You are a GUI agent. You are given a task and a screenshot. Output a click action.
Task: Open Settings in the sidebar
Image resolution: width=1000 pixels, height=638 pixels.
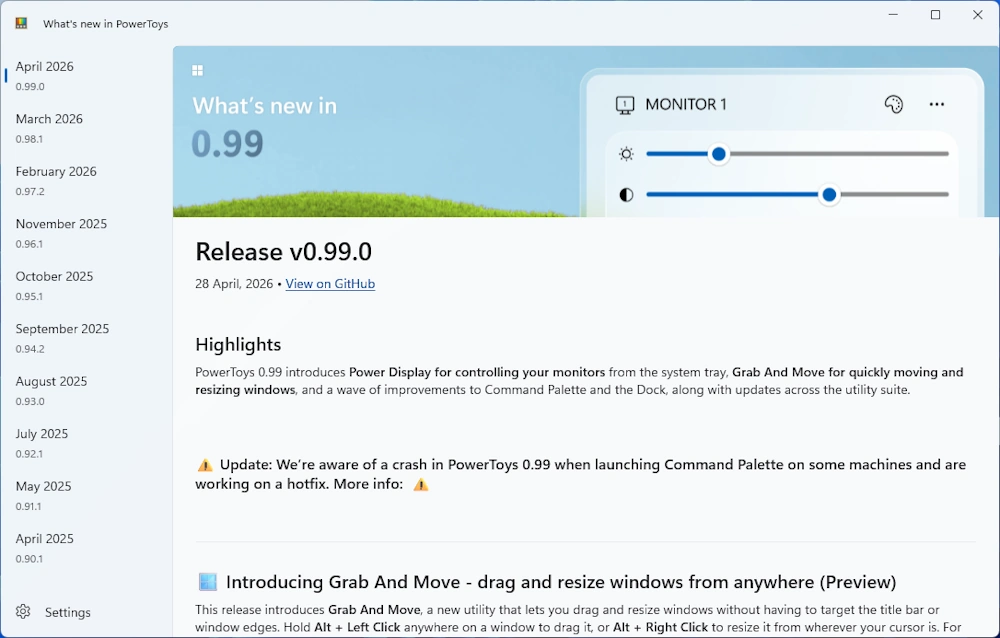pos(67,612)
